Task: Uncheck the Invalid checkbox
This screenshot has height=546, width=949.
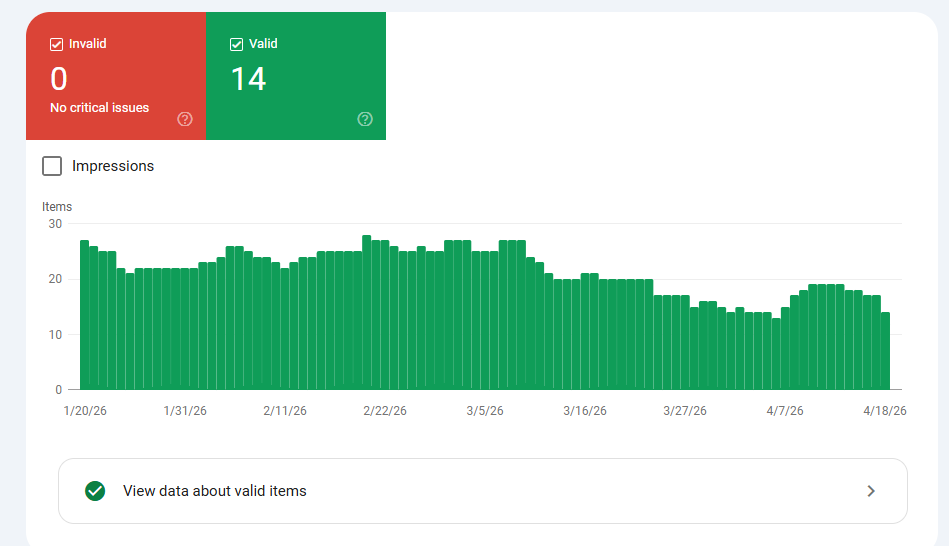Action: click(57, 44)
